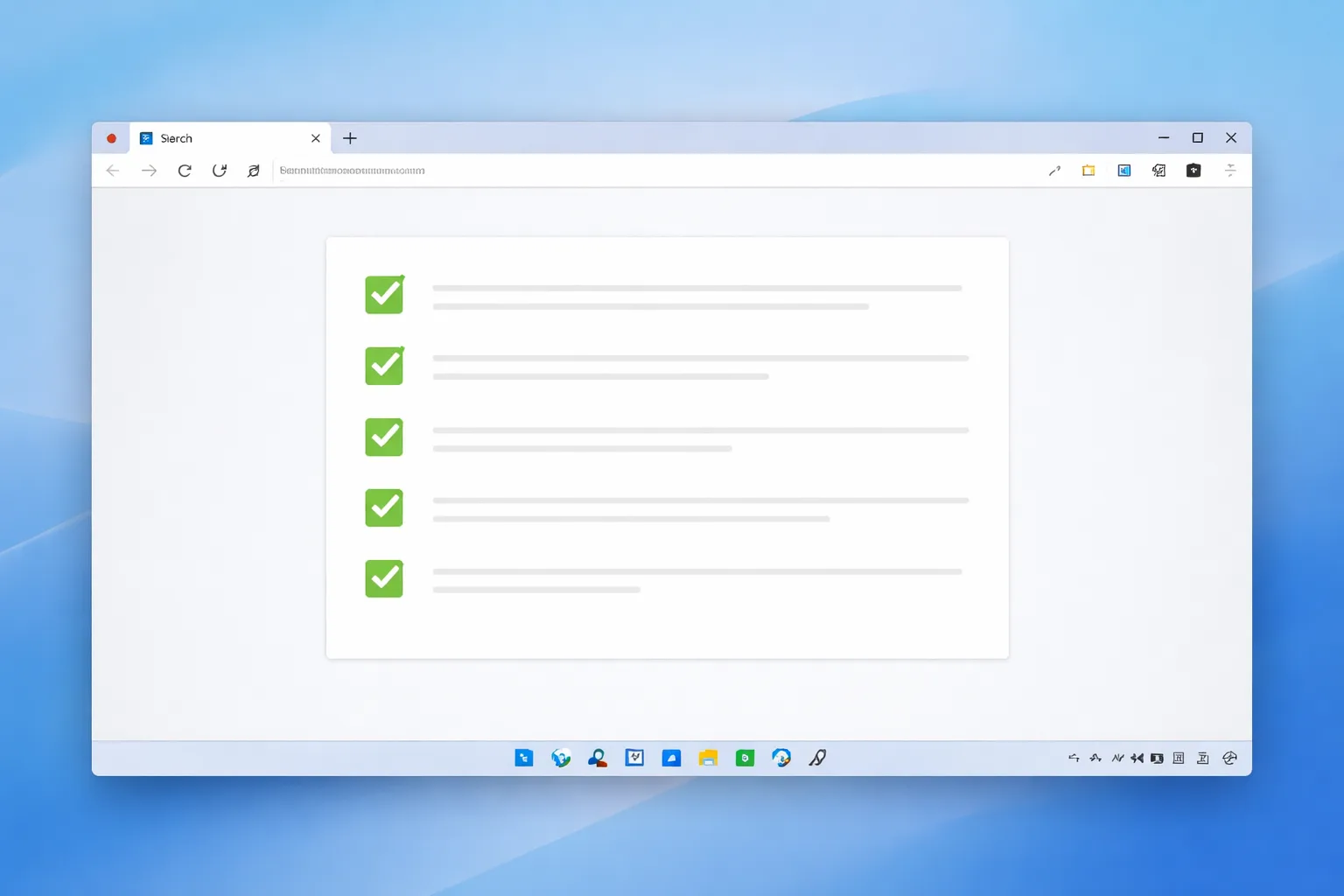This screenshot has width=1344, height=896.
Task: Uncheck the first green checkbox in the list
Action: [384, 295]
